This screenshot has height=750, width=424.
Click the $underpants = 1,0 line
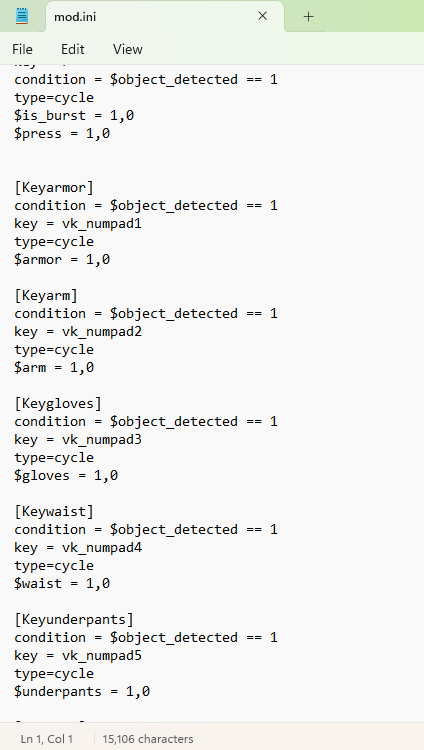tap(82, 692)
